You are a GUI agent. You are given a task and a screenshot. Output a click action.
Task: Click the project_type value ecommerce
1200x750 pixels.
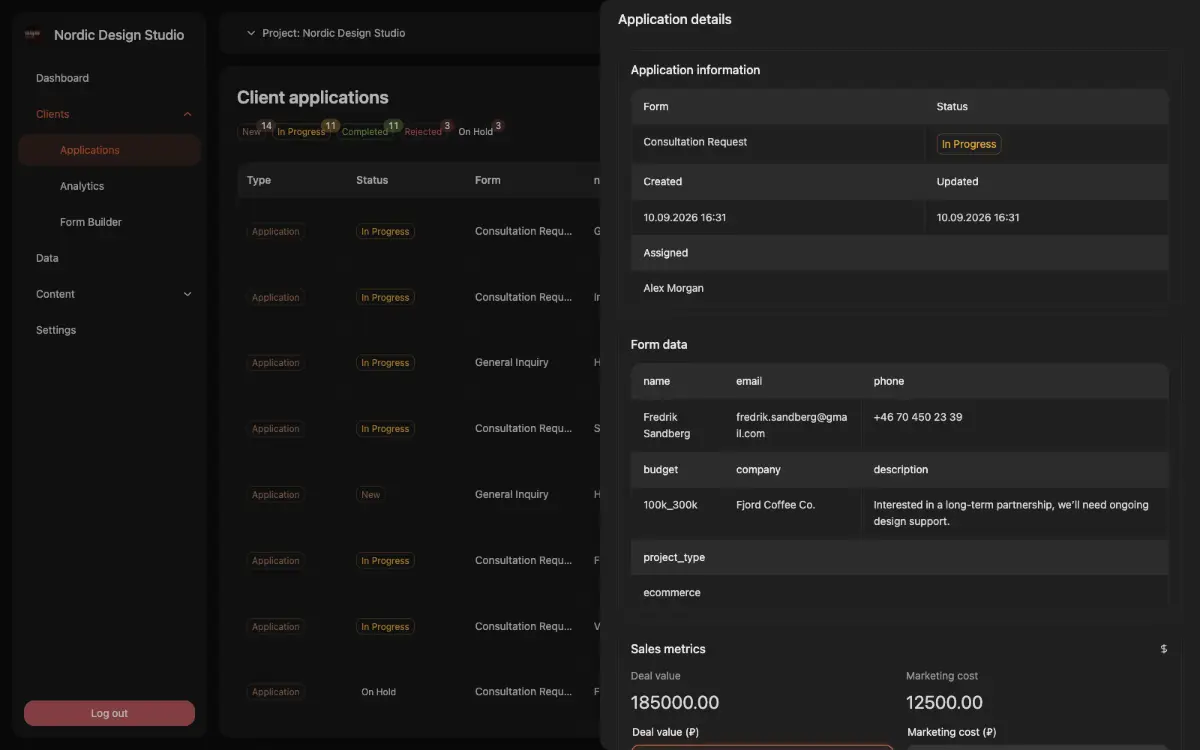(x=672, y=592)
